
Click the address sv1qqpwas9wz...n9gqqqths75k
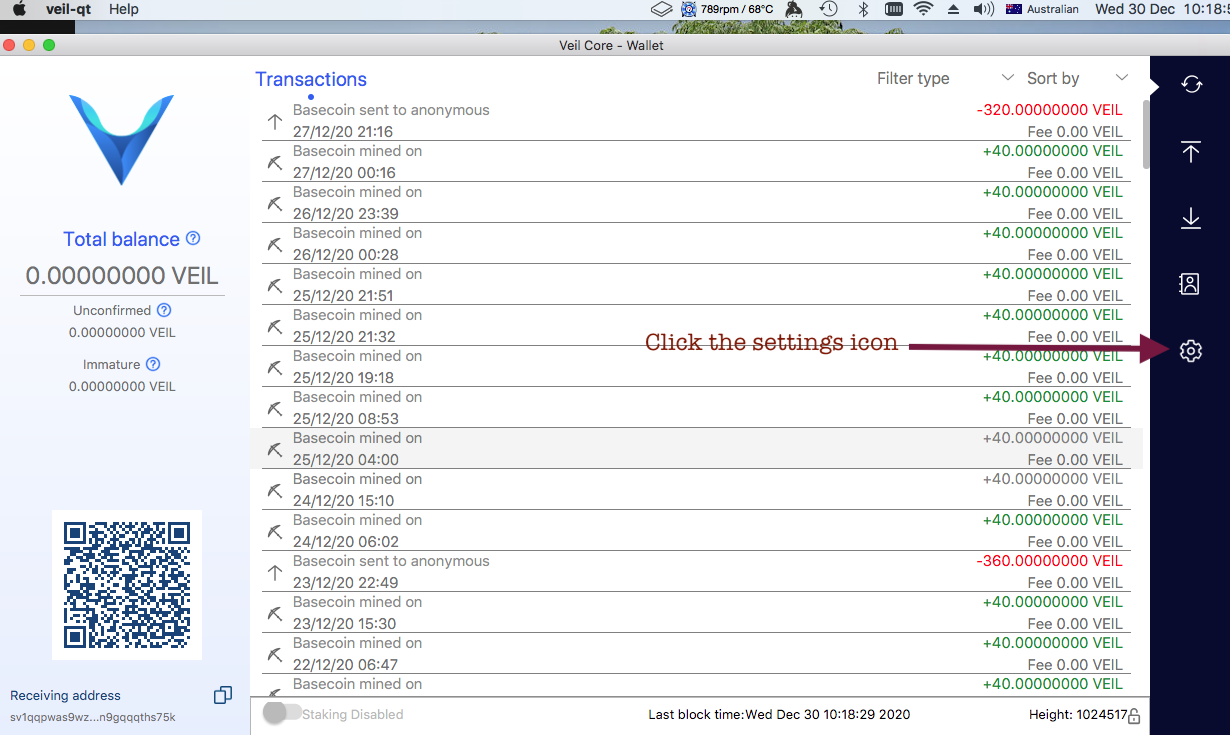pyautogui.click(x=93, y=717)
